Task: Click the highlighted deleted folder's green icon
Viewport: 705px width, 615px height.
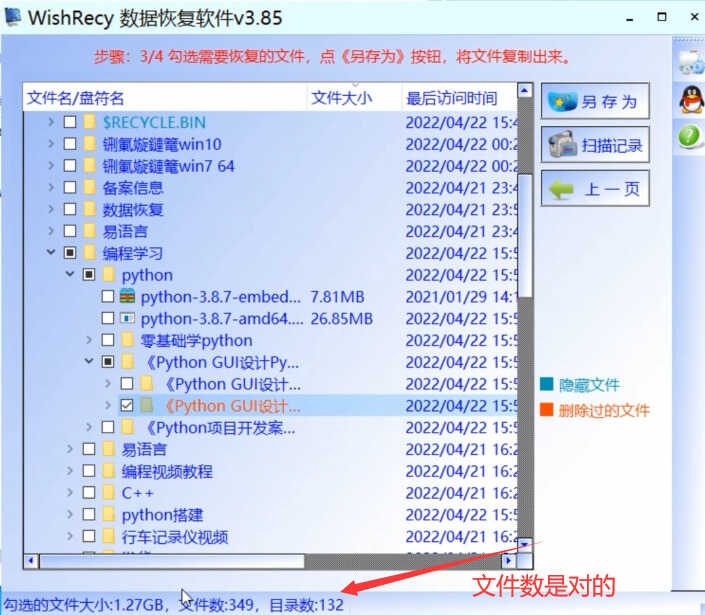Action: click(146, 405)
